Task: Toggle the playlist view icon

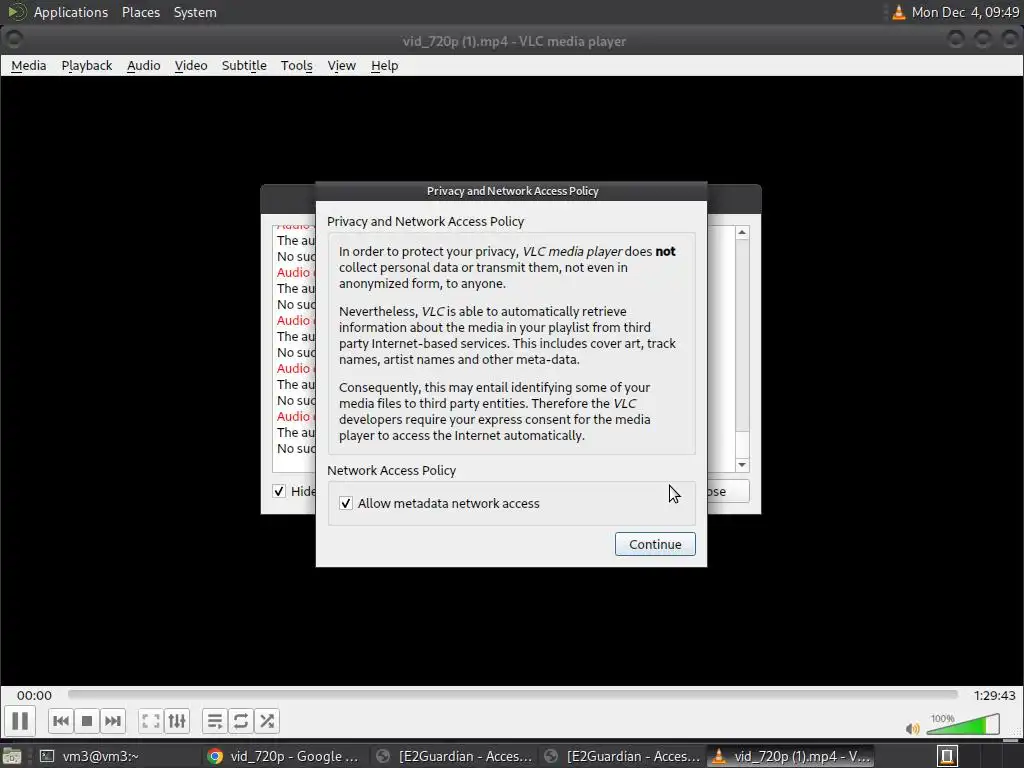Action: [x=214, y=721]
